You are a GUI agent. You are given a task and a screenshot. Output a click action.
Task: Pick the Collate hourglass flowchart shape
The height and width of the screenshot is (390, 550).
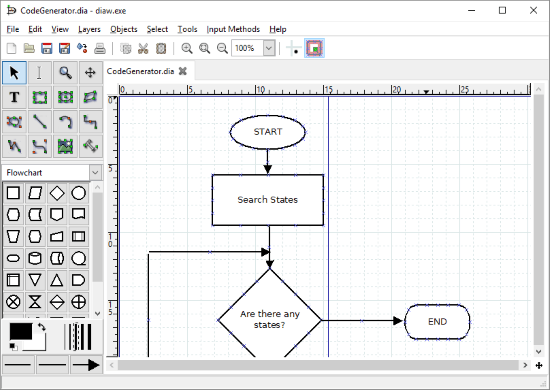(x=35, y=302)
